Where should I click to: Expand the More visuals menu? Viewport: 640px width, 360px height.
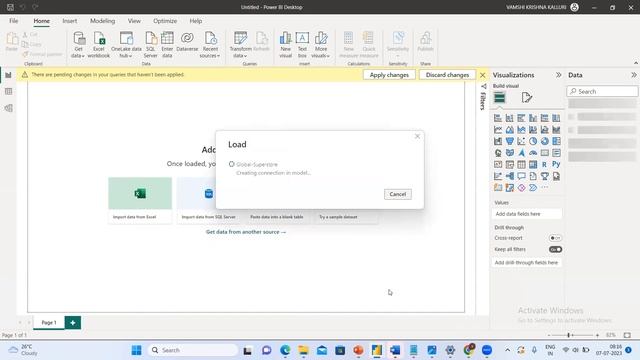(x=320, y=45)
